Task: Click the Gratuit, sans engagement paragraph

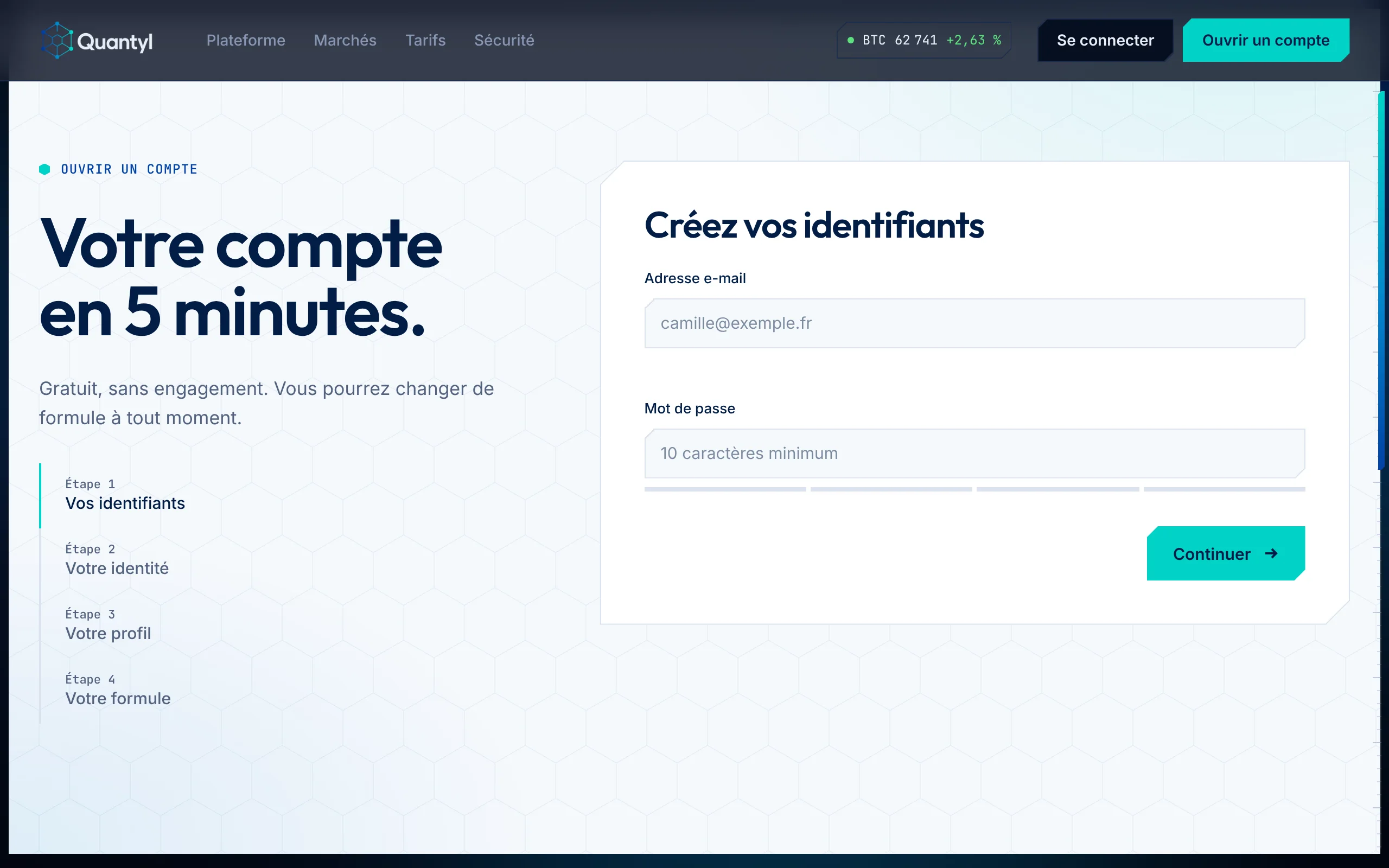Action: tap(266, 403)
